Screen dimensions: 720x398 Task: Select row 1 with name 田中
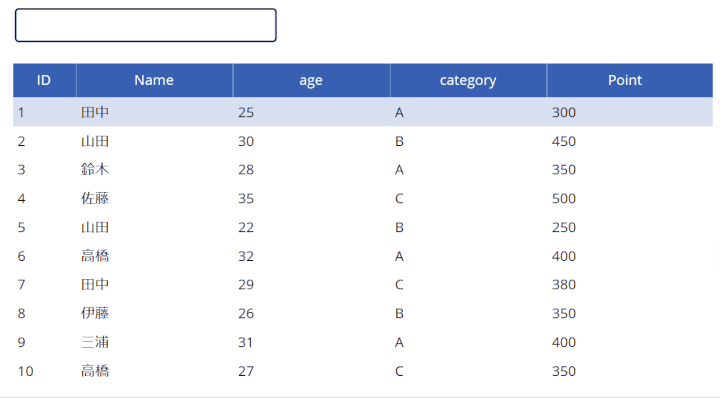(x=363, y=112)
